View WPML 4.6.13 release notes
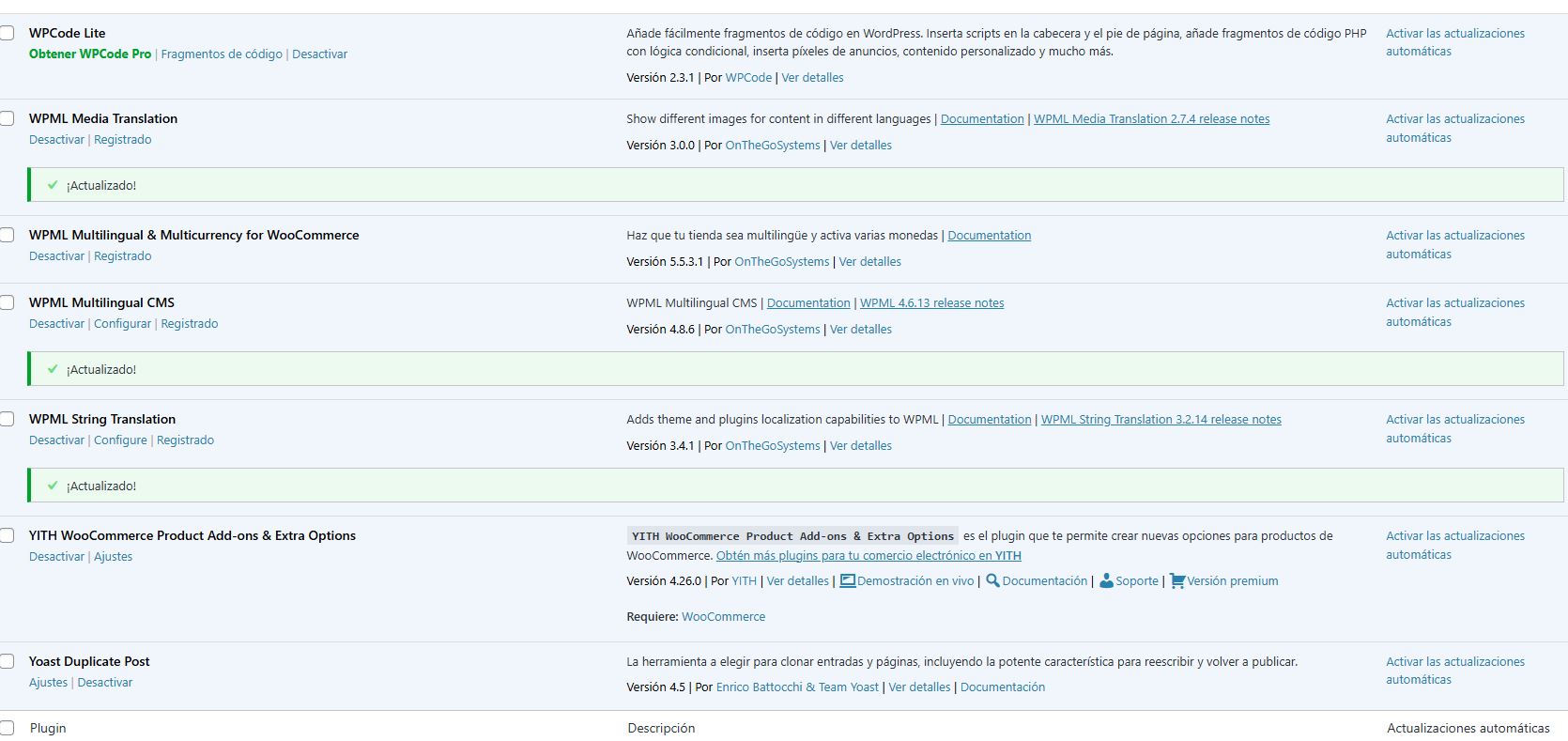 (931, 303)
